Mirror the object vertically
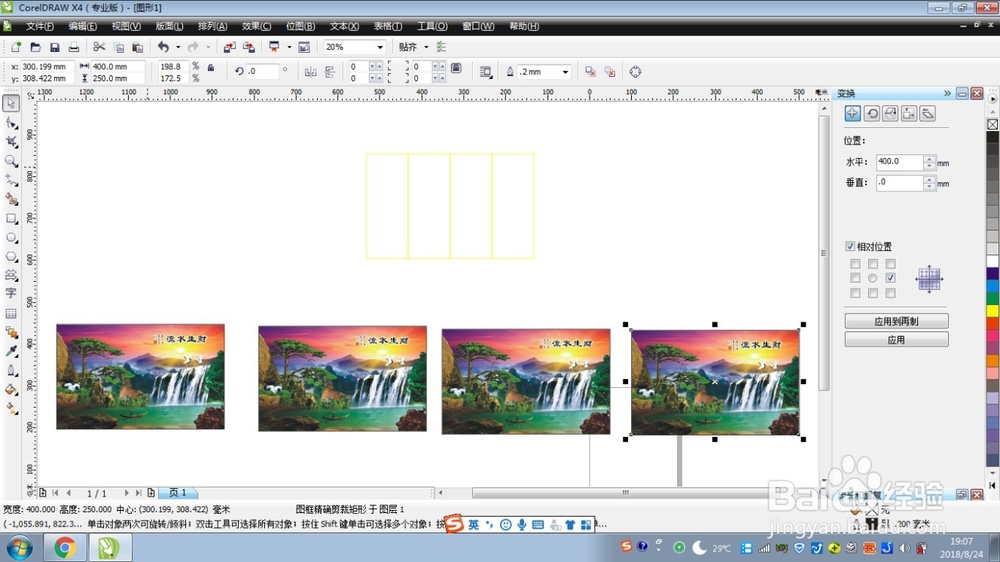The height and width of the screenshot is (562, 1000). 330,72
